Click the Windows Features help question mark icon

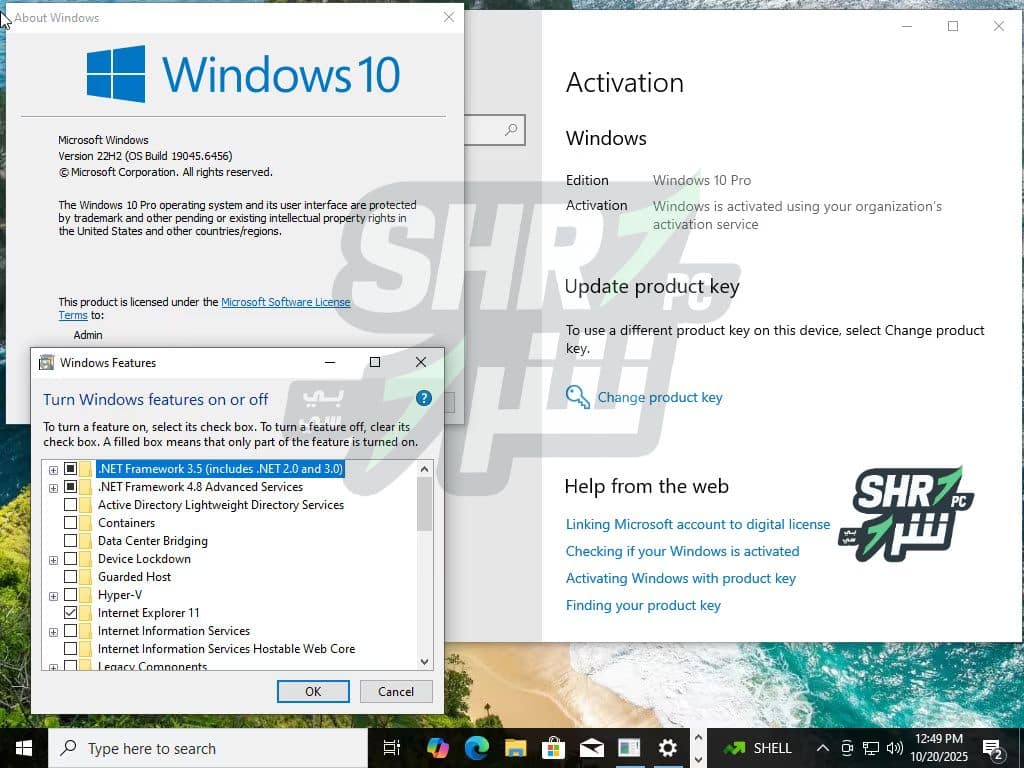[x=423, y=398]
